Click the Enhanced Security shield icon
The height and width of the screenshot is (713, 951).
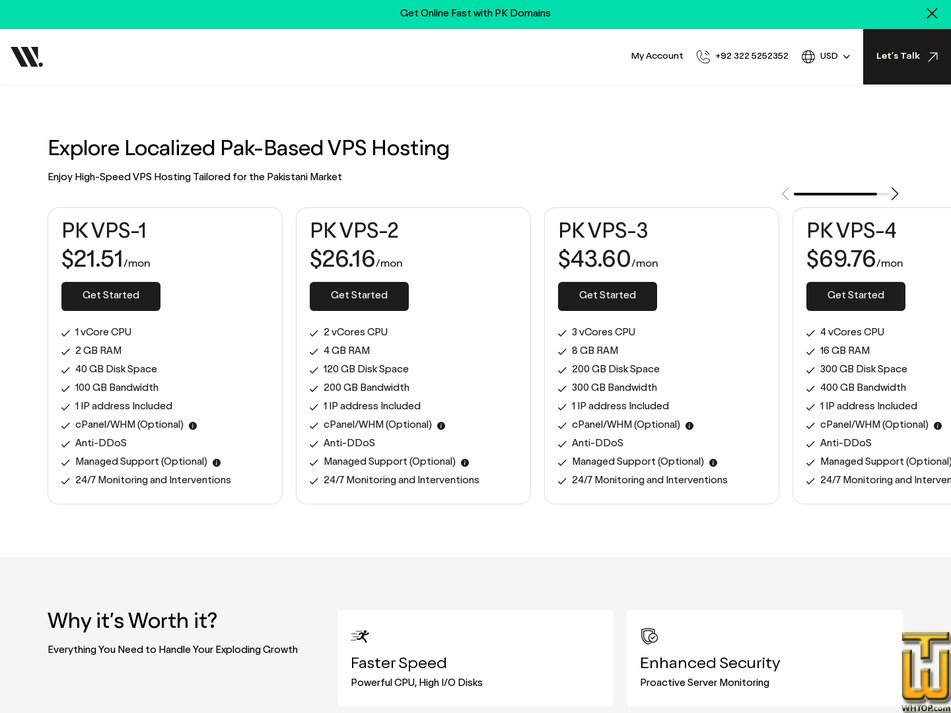pyautogui.click(x=648, y=636)
